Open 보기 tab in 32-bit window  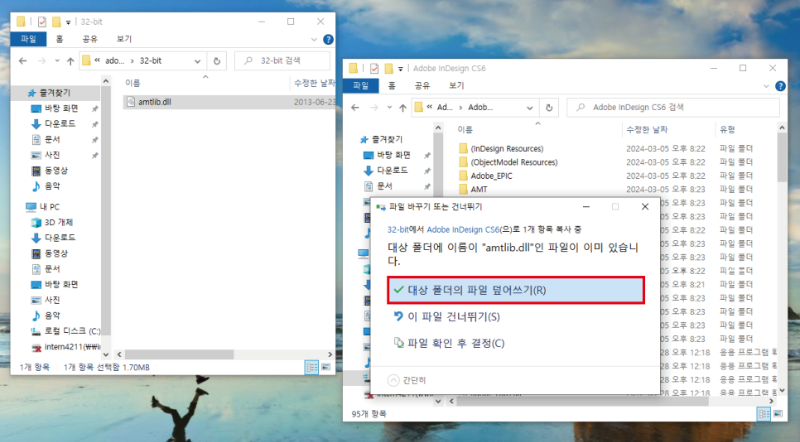(124, 39)
